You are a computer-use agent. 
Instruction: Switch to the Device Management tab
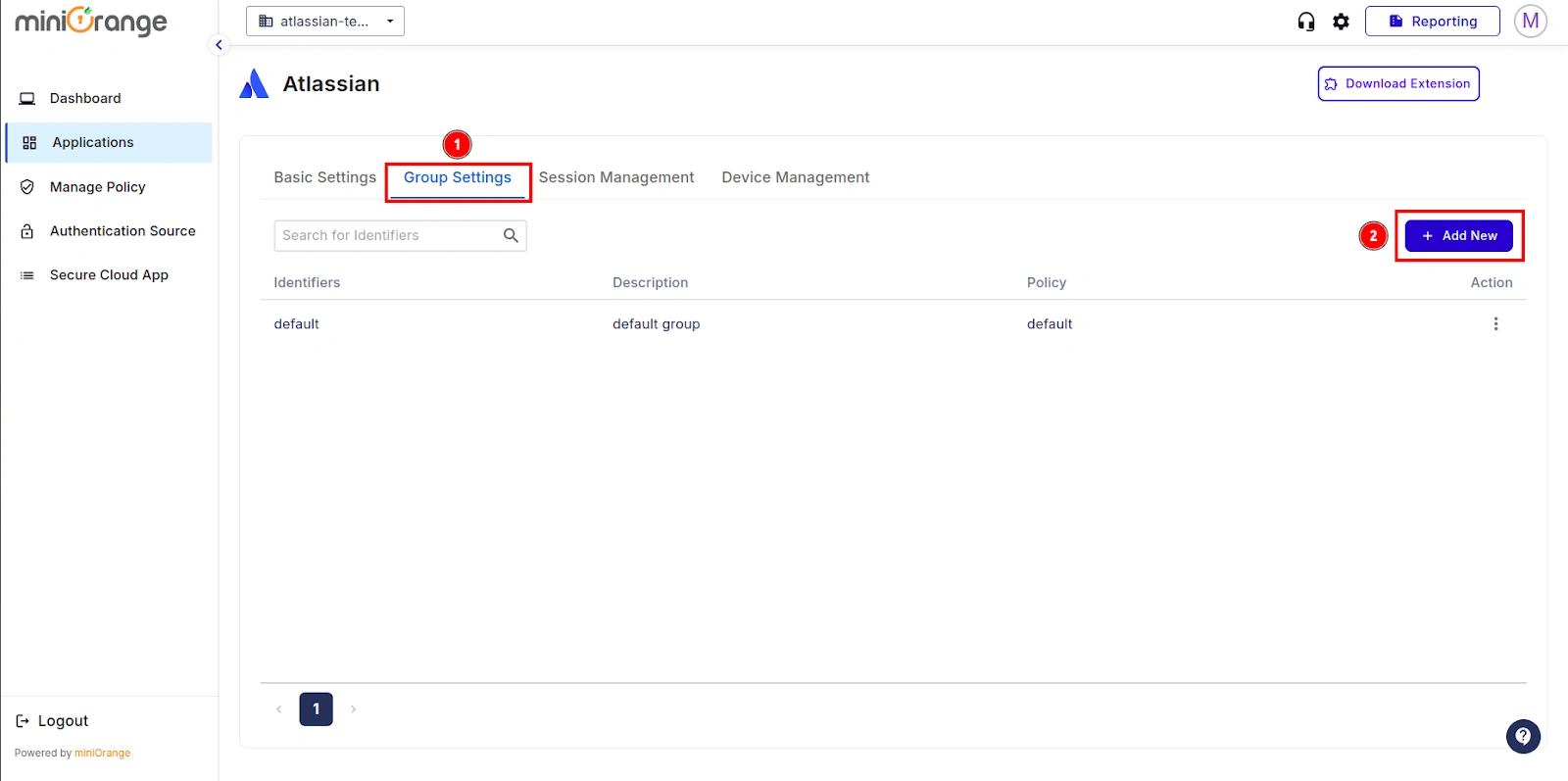796,177
